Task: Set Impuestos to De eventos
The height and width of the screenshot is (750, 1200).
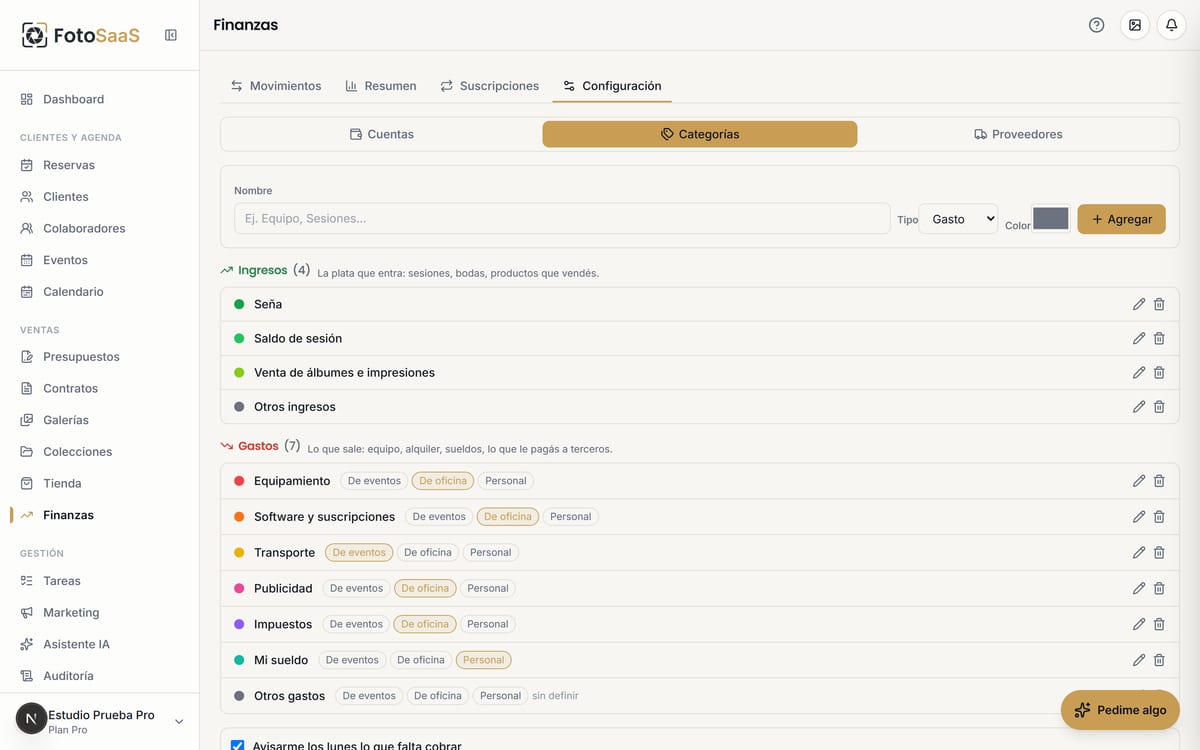Action: [x=357, y=624]
